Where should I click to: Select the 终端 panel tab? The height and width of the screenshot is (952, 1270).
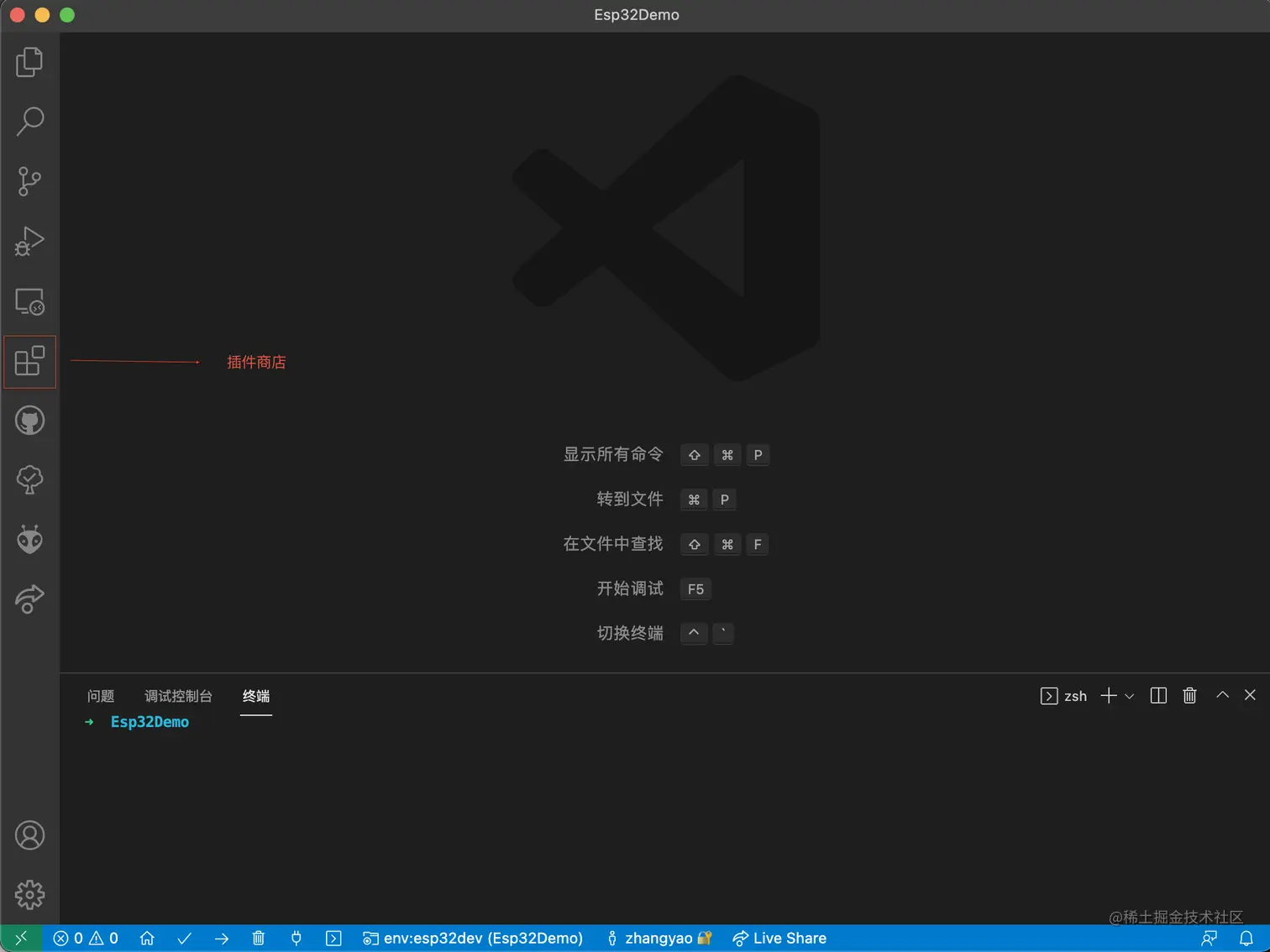click(x=256, y=696)
